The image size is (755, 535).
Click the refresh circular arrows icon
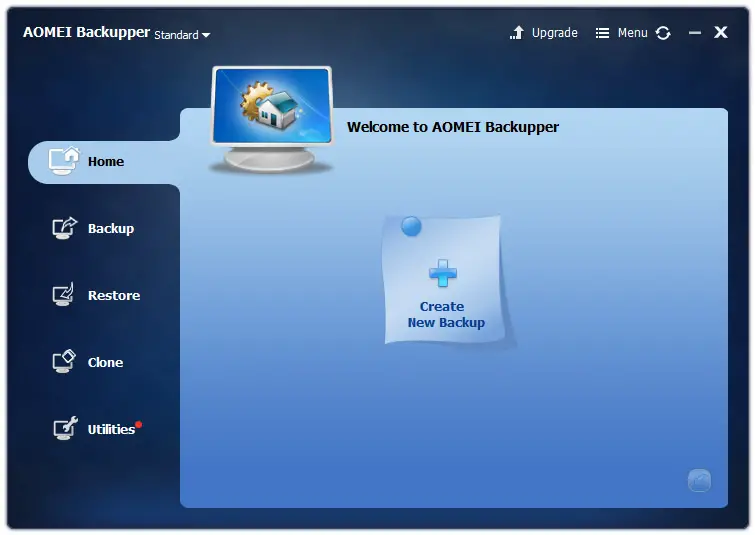663,33
